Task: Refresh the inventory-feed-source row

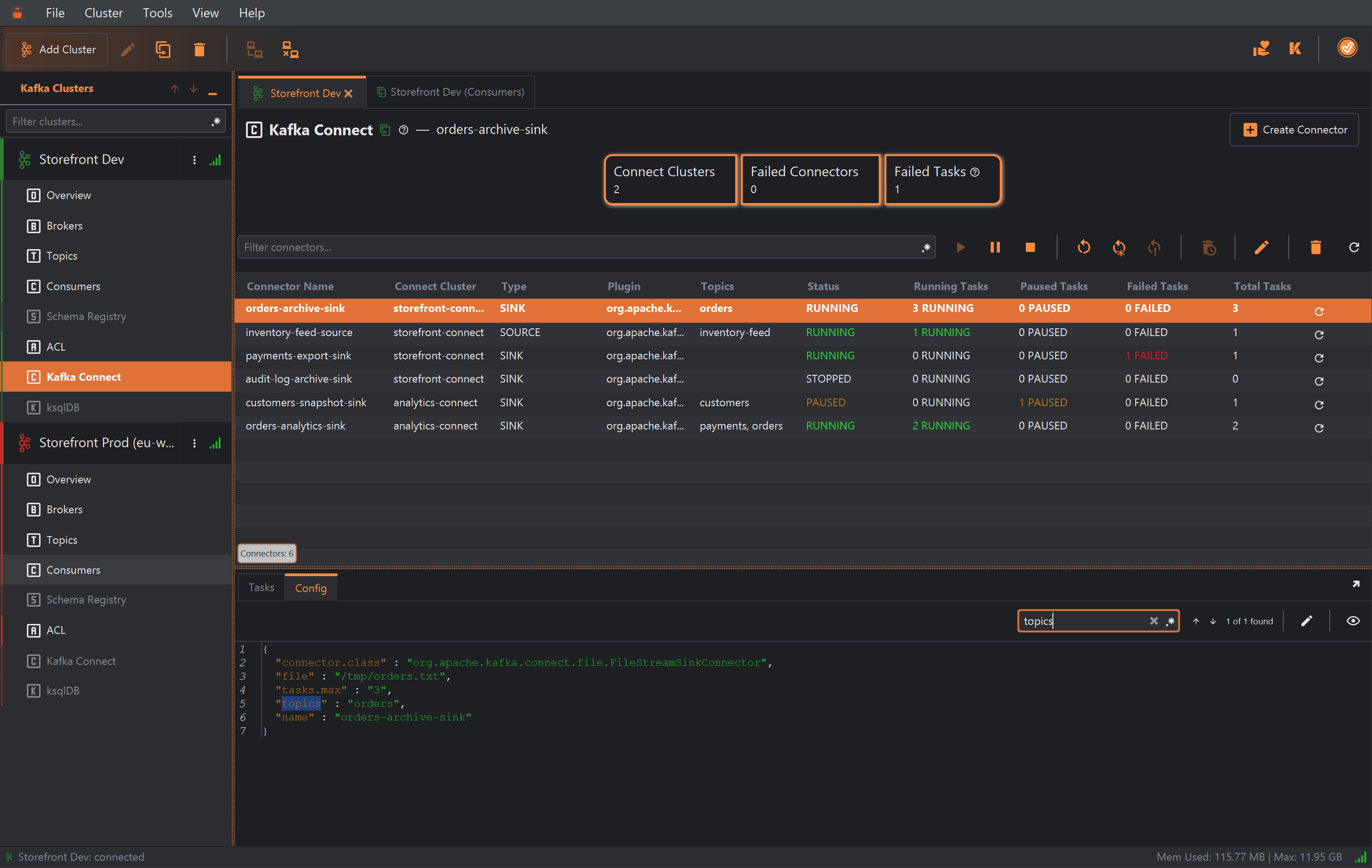Action: 1318,335
